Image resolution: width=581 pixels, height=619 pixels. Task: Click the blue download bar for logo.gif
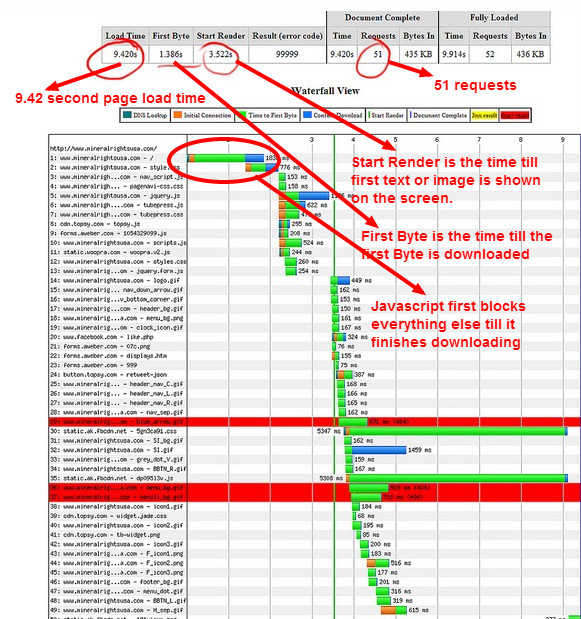click(x=344, y=281)
